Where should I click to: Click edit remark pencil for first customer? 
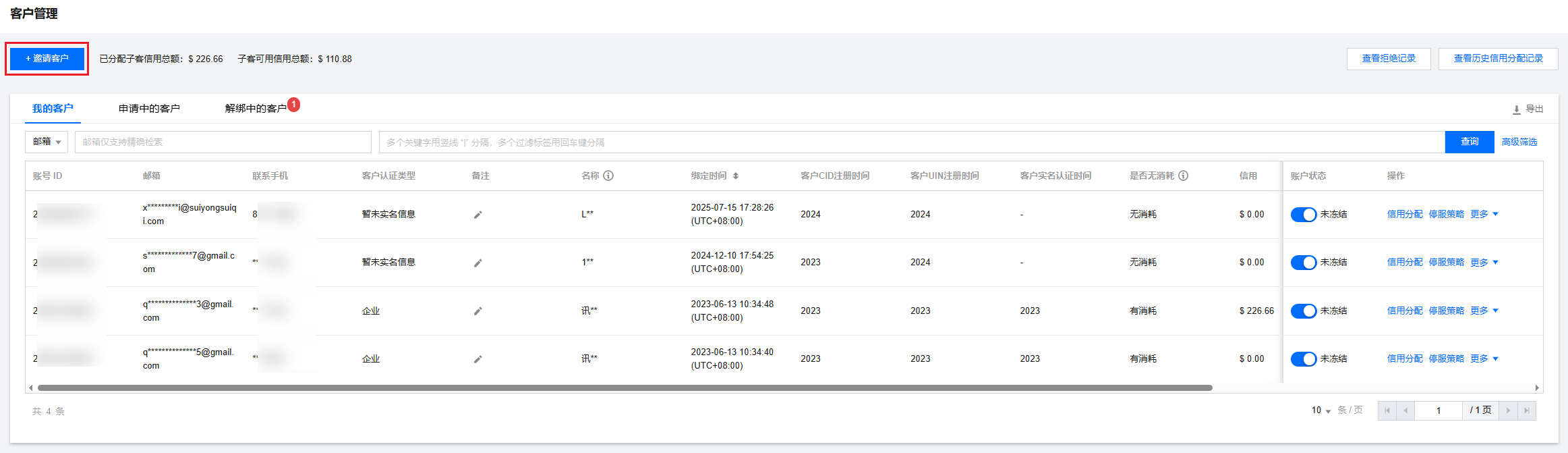[x=477, y=215]
